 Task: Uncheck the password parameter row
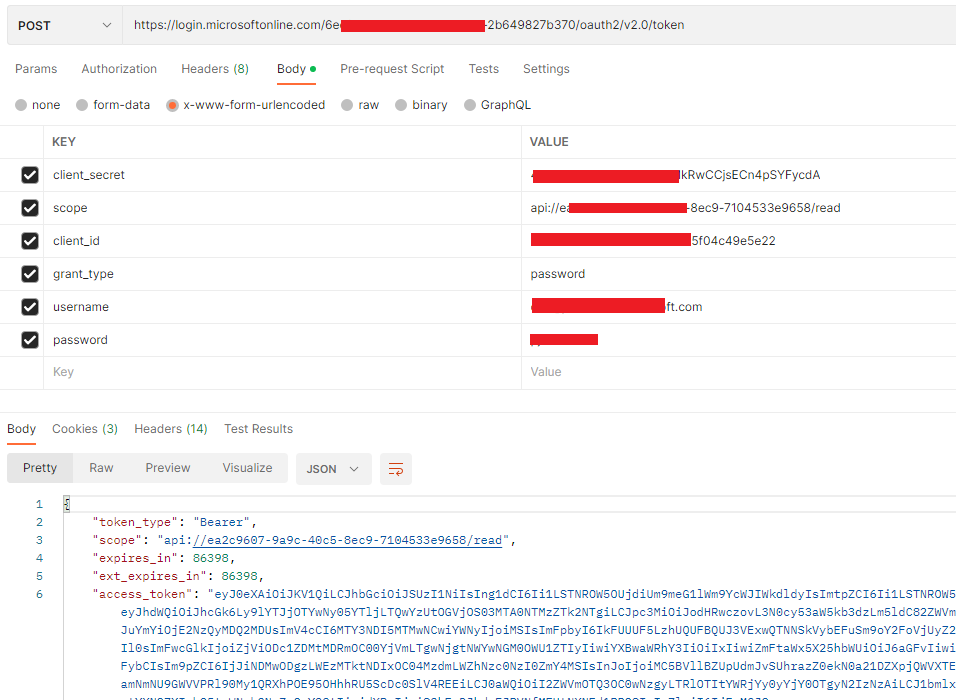(30, 340)
